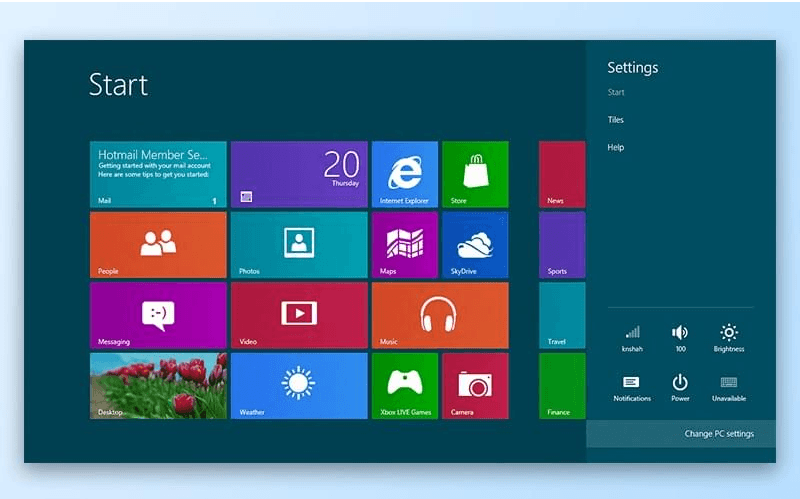Open the Sports tile
The width and height of the screenshot is (800, 499).
click(562, 245)
